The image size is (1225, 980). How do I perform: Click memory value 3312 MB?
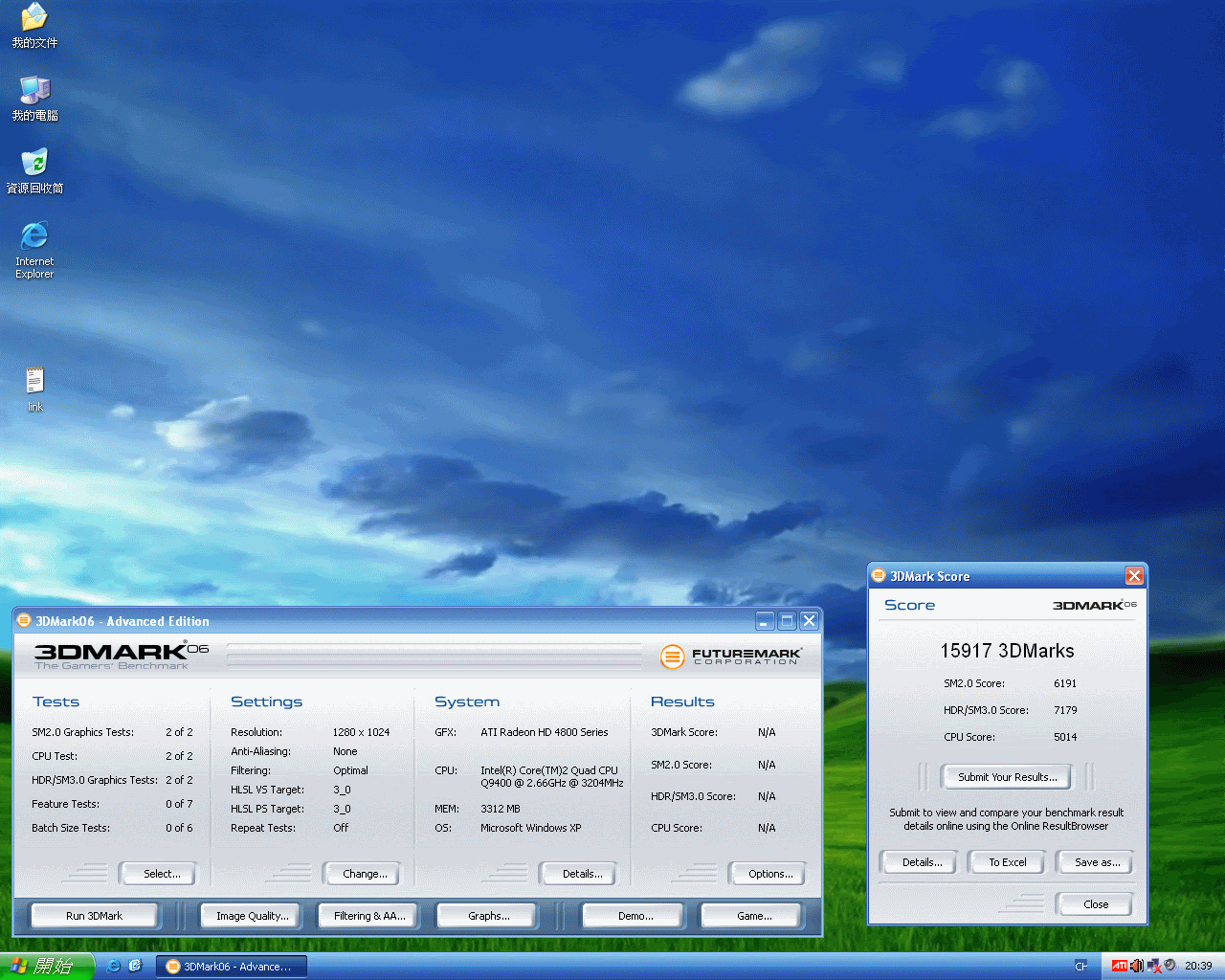(x=500, y=809)
